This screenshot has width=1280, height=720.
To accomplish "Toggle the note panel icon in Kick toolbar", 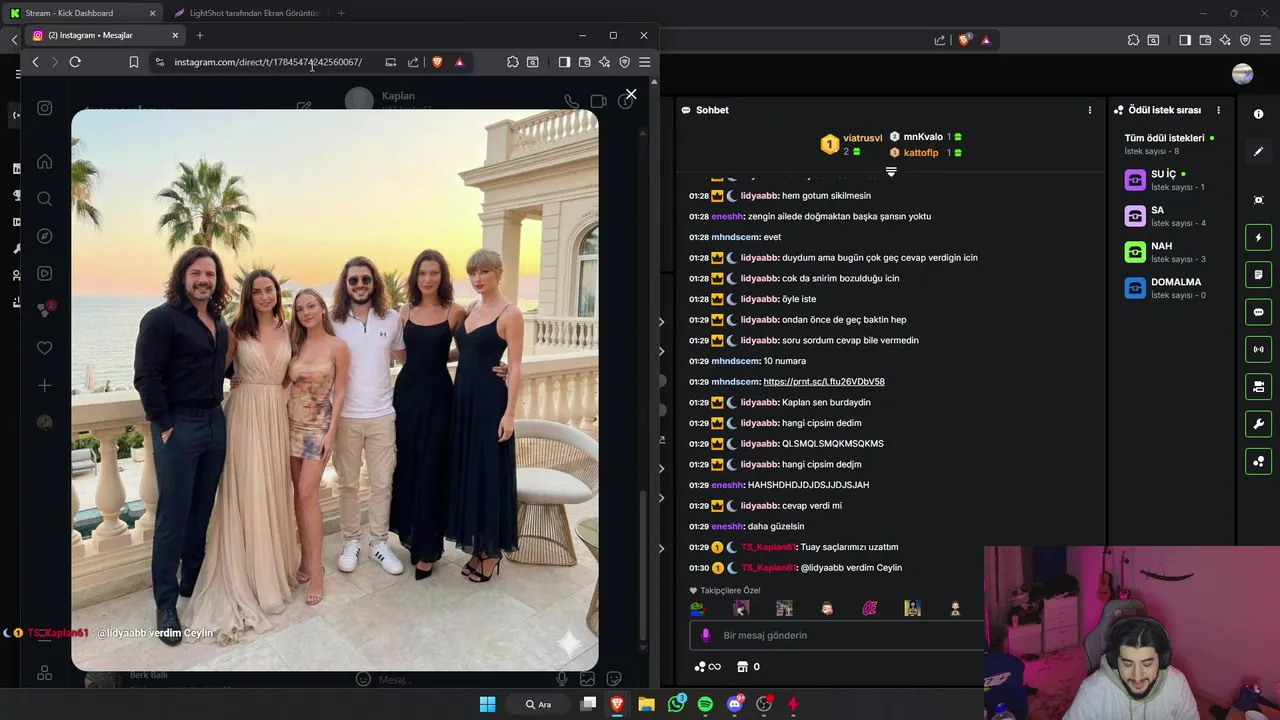I will click(x=1258, y=275).
